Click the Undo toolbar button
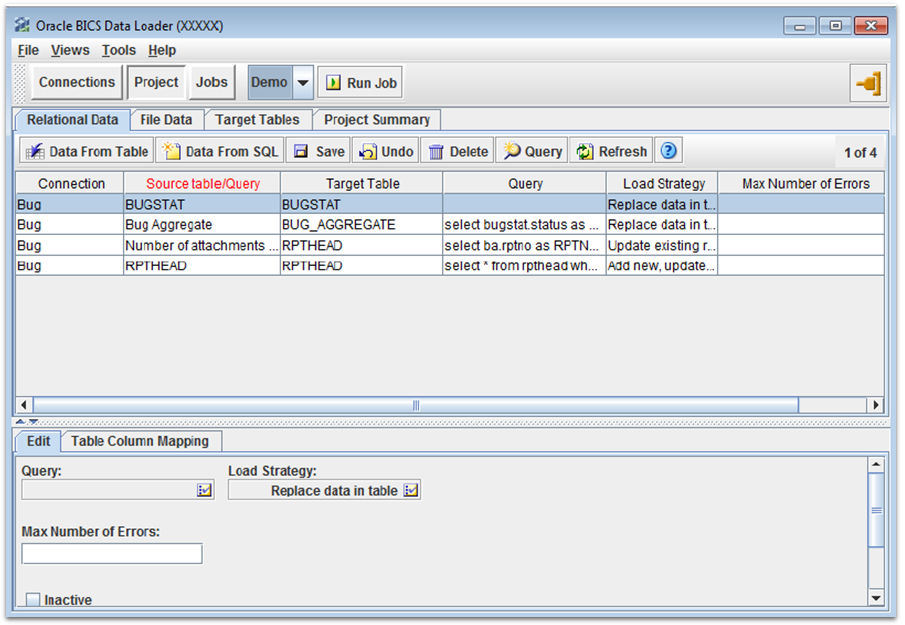 386,151
